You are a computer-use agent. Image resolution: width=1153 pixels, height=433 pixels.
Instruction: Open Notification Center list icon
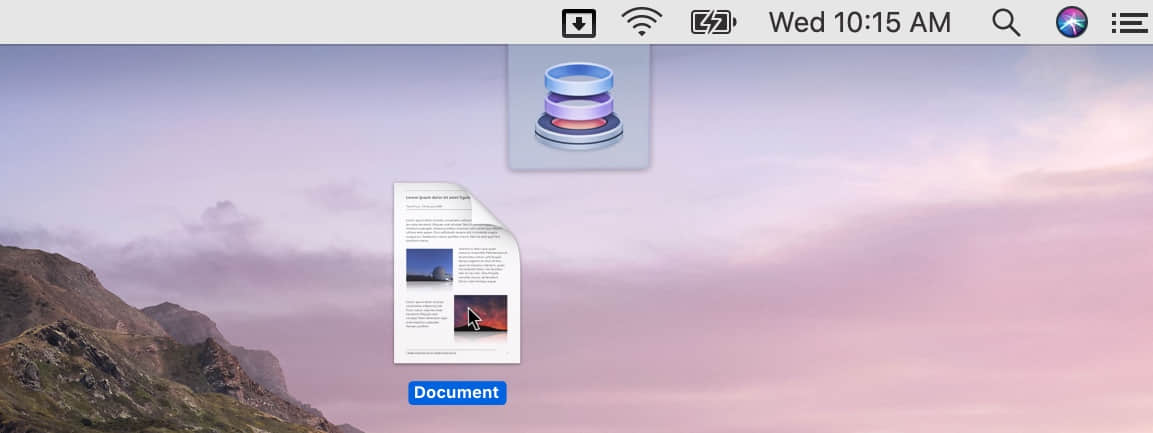click(x=1129, y=23)
